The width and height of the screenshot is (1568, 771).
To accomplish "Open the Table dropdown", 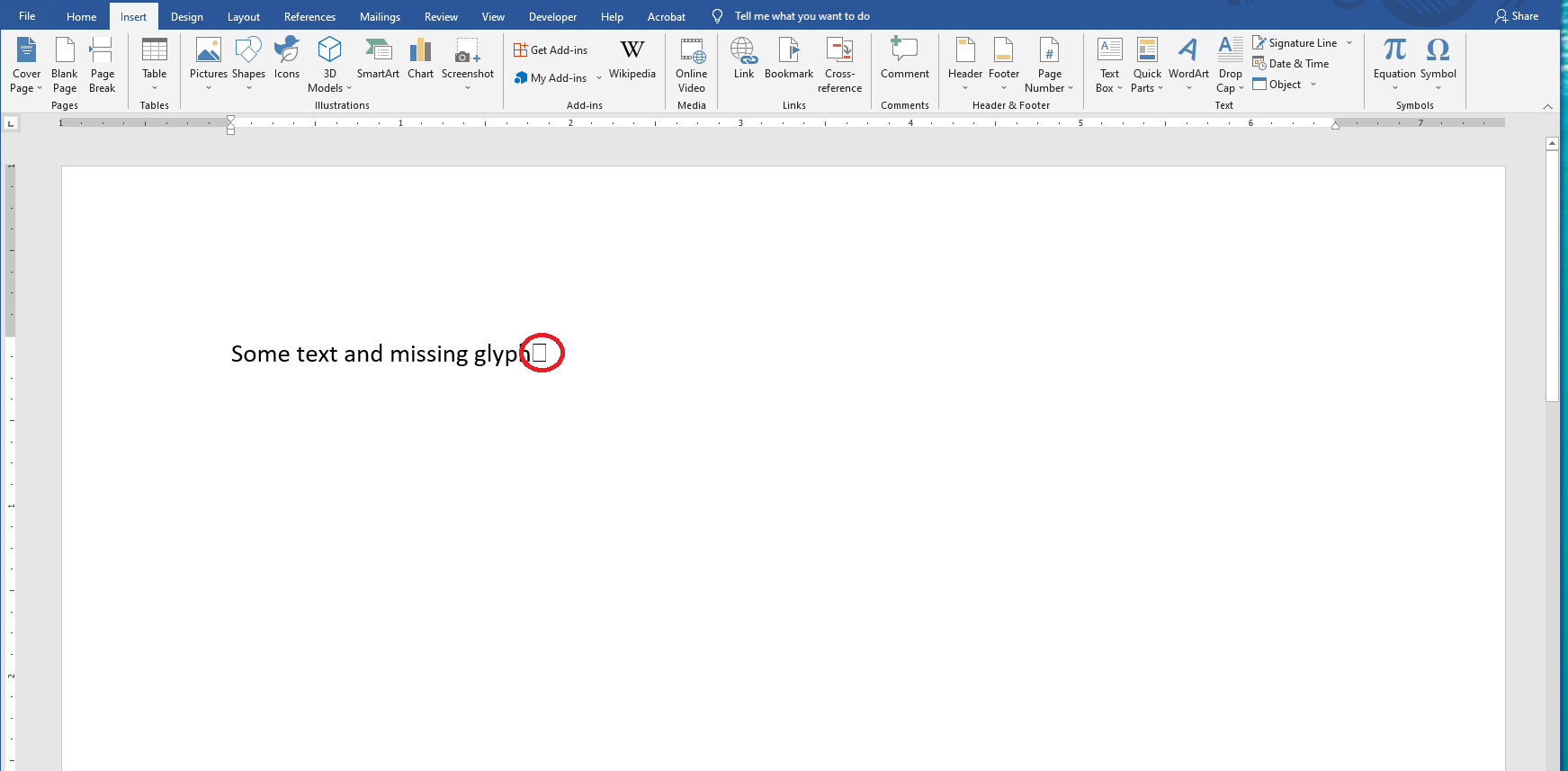I will tap(155, 63).
